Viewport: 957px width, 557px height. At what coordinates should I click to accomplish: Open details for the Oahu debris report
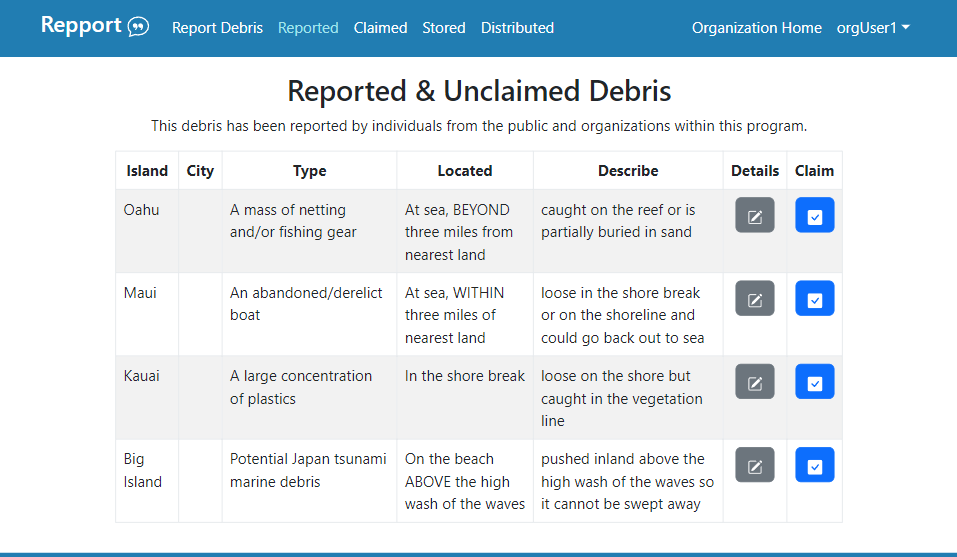point(754,216)
